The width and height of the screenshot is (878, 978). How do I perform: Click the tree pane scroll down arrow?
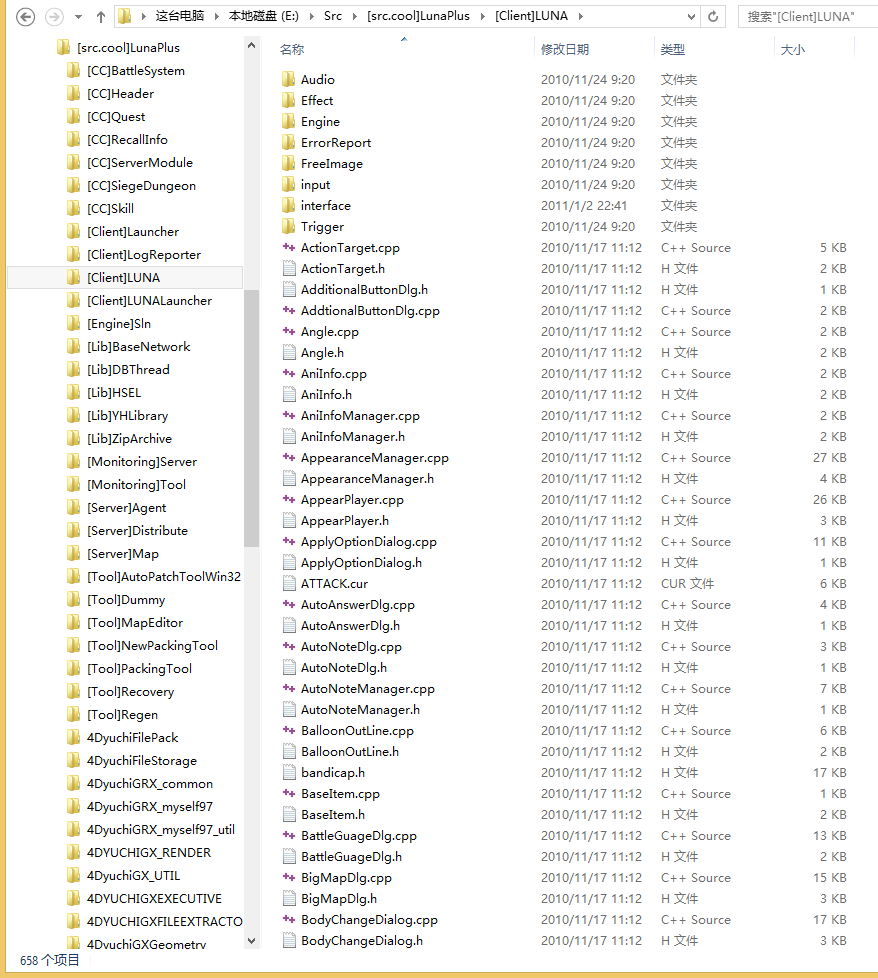[251, 941]
